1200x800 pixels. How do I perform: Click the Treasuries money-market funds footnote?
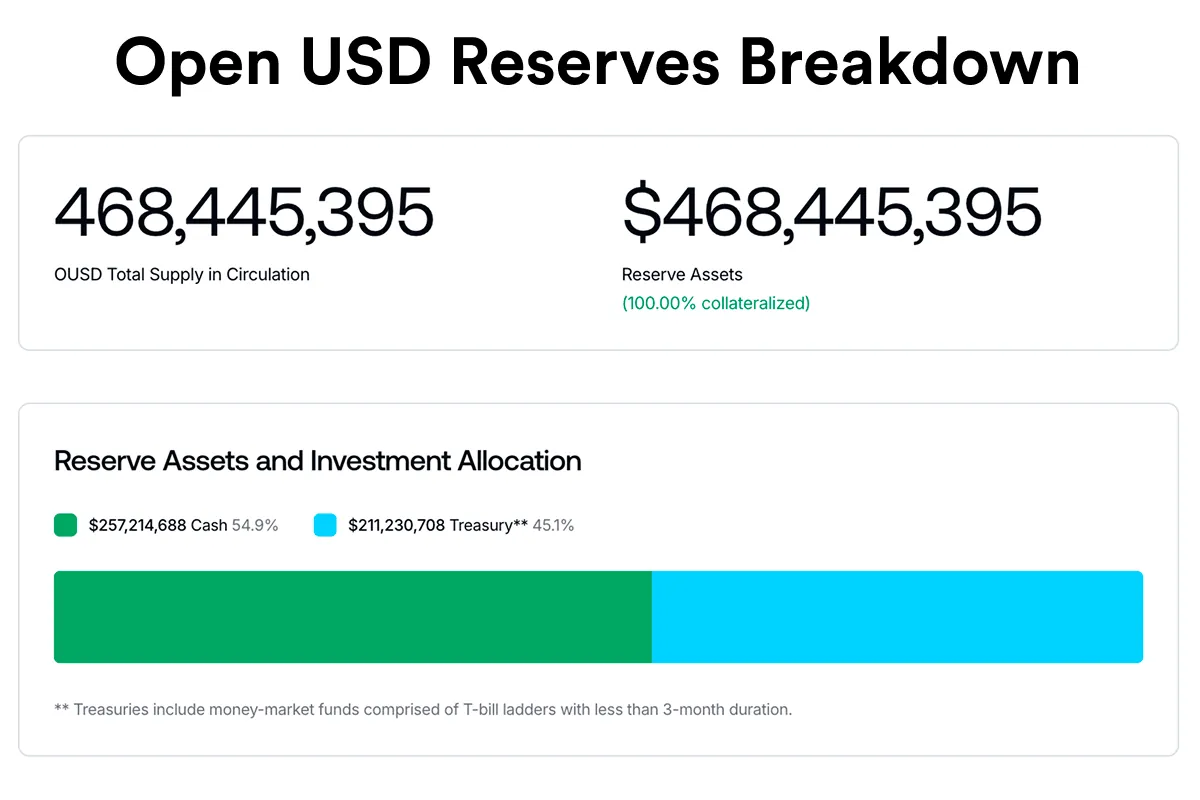point(423,709)
